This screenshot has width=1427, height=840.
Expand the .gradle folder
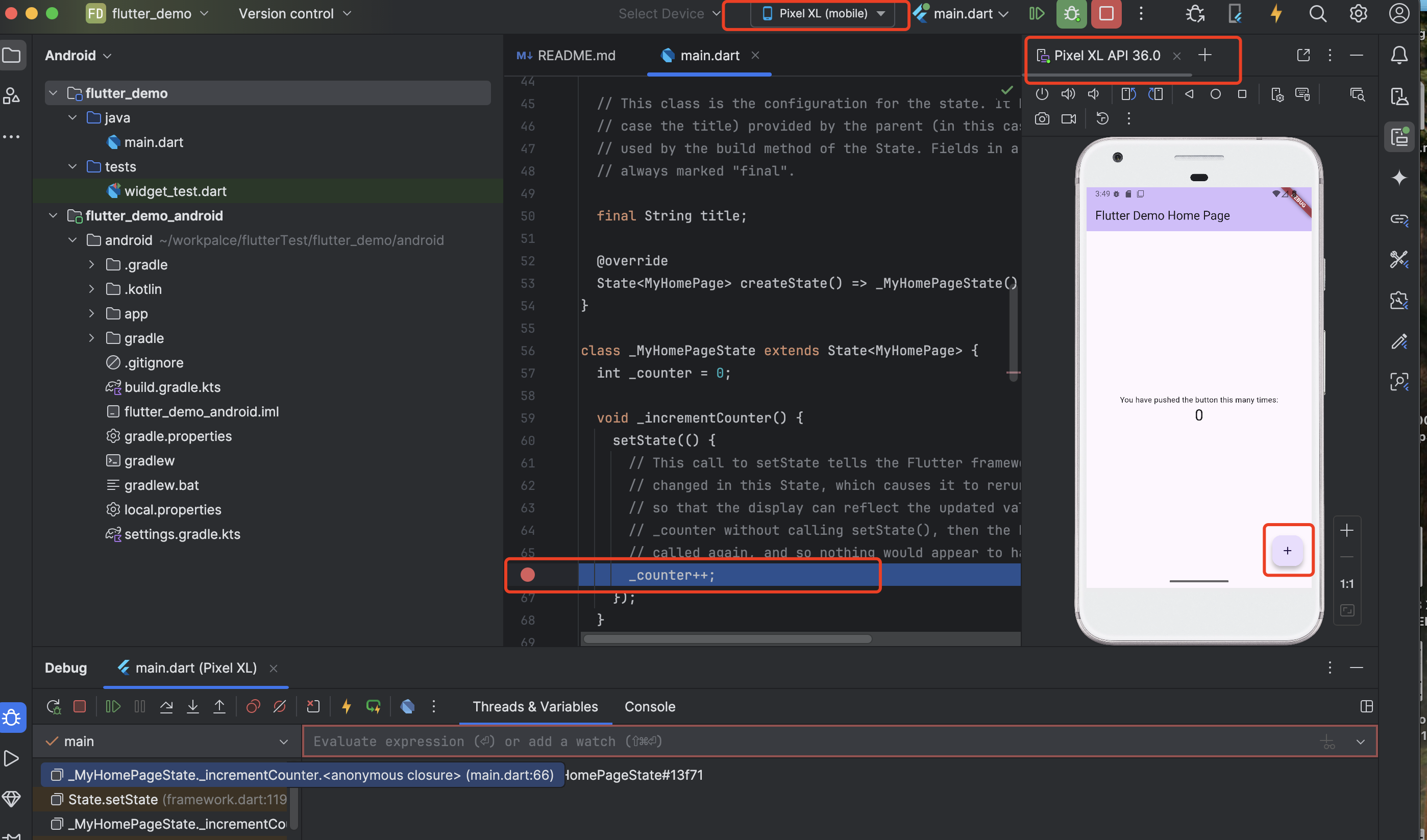pyautogui.click(x=92, y=264)
